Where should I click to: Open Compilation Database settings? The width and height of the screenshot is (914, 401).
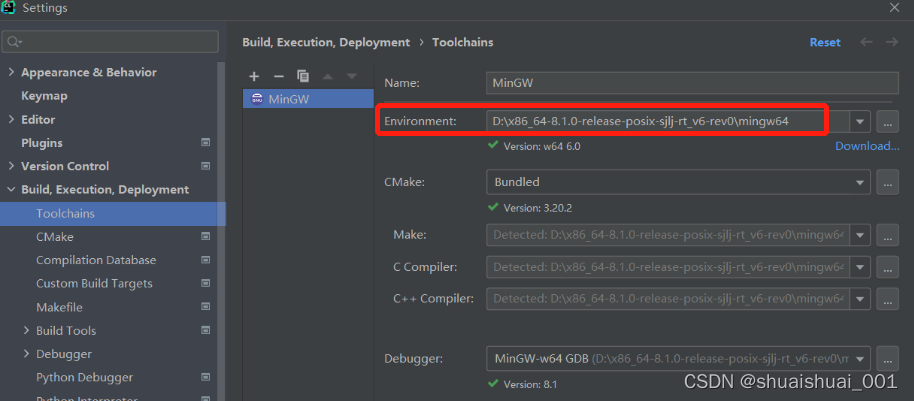96,260
